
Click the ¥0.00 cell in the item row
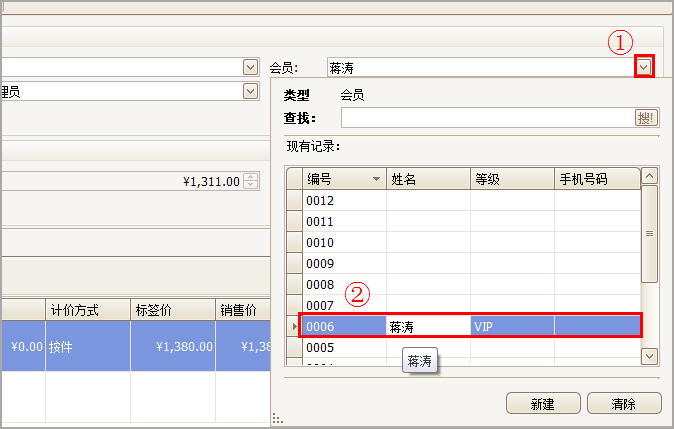click(x=23, y=346)
